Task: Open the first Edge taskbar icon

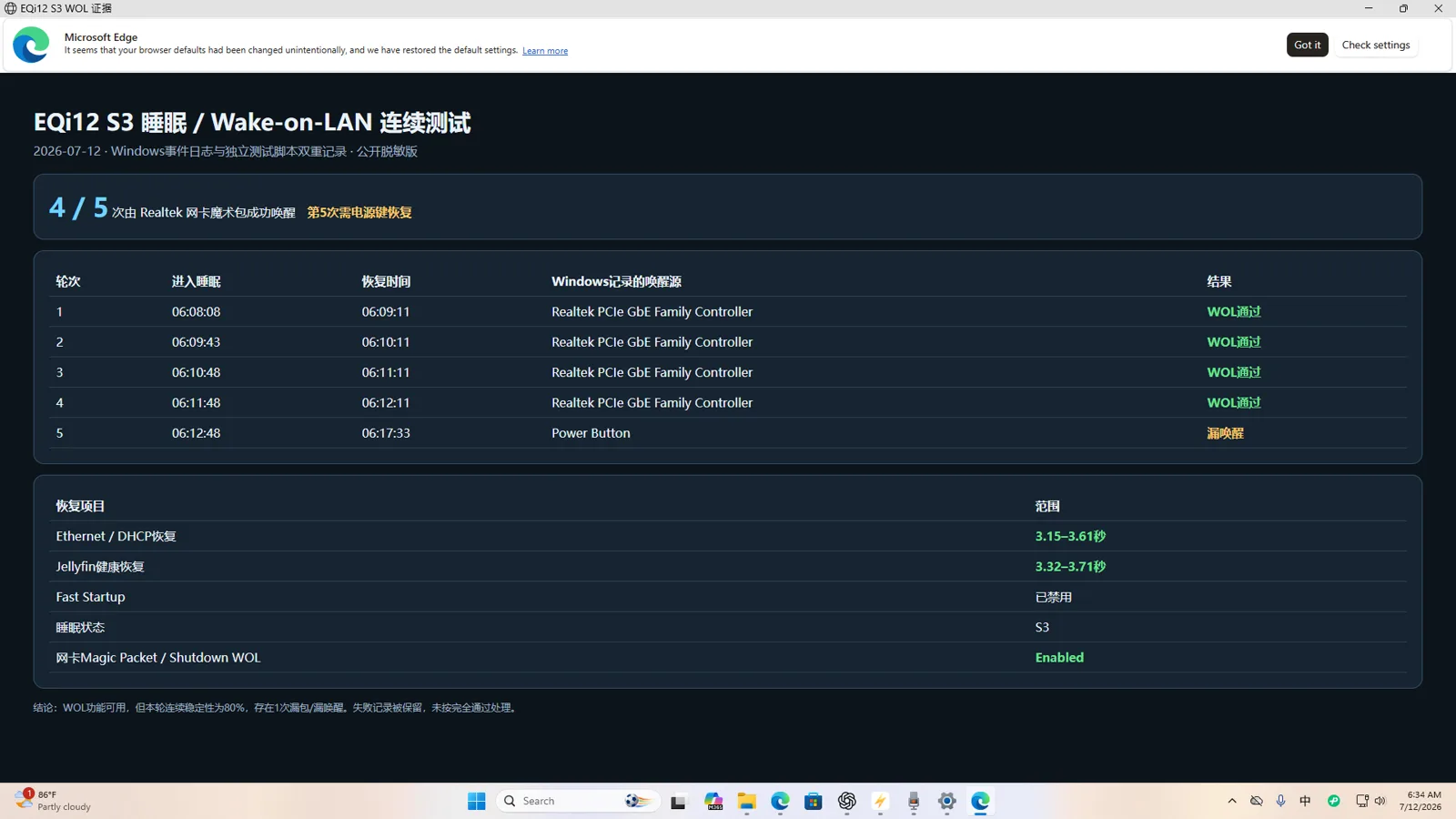Action: point(780,801)
